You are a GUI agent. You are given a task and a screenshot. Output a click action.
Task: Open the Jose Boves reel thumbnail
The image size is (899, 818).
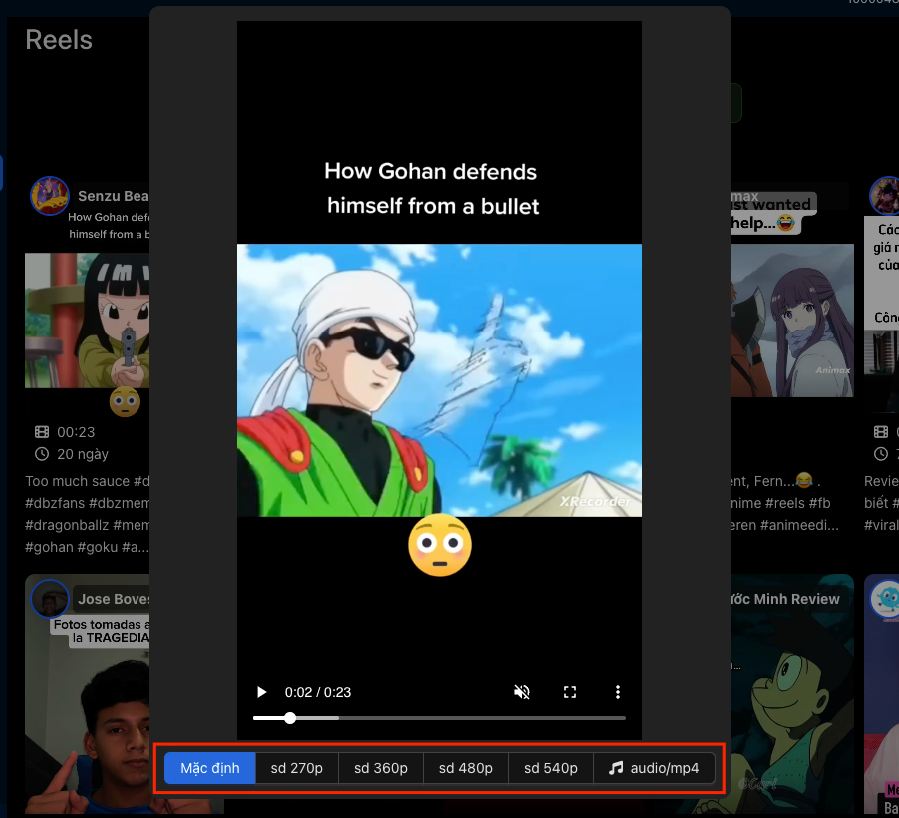coord(87,694)
